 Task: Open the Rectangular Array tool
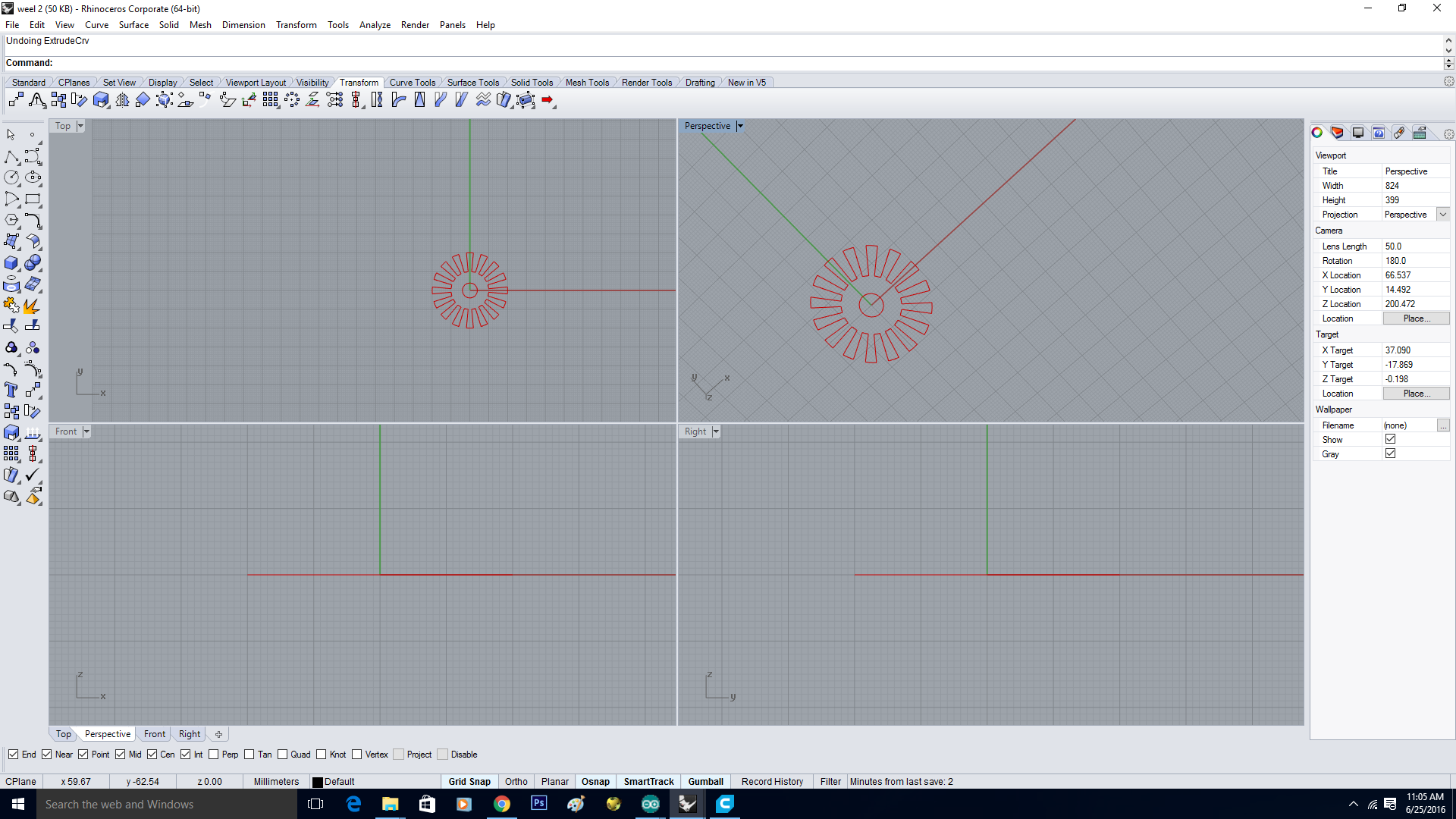pos(271,99)
